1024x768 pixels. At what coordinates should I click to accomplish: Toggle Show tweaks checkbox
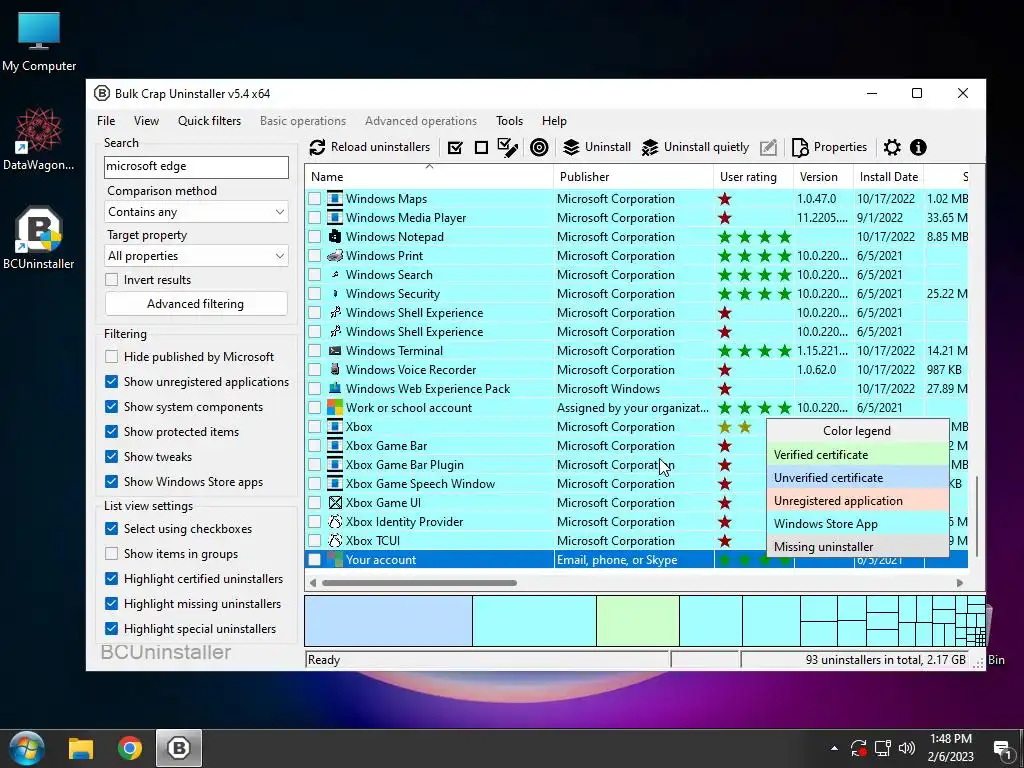click(112, 456)
